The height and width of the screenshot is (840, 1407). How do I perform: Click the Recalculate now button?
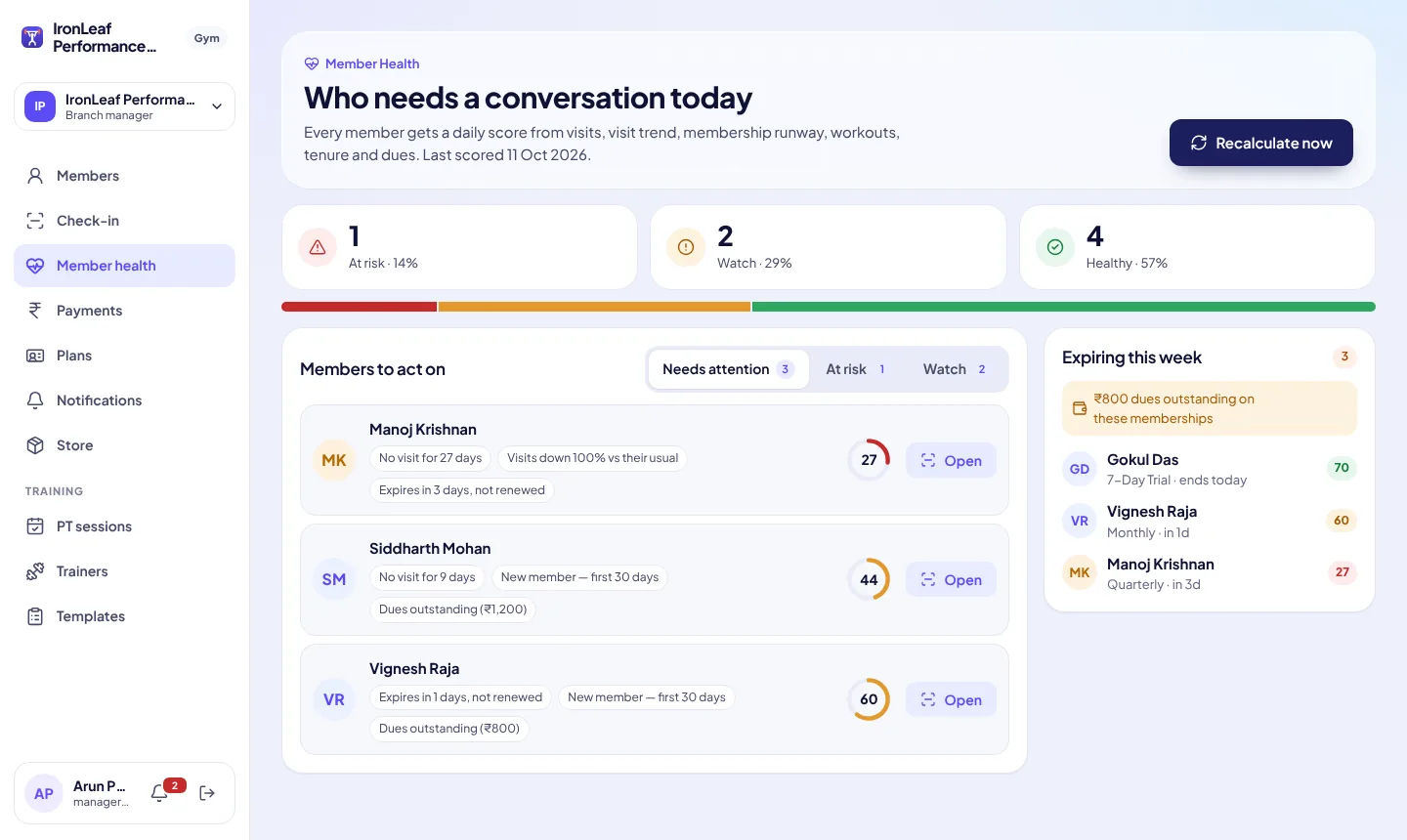coord(1261,143)
